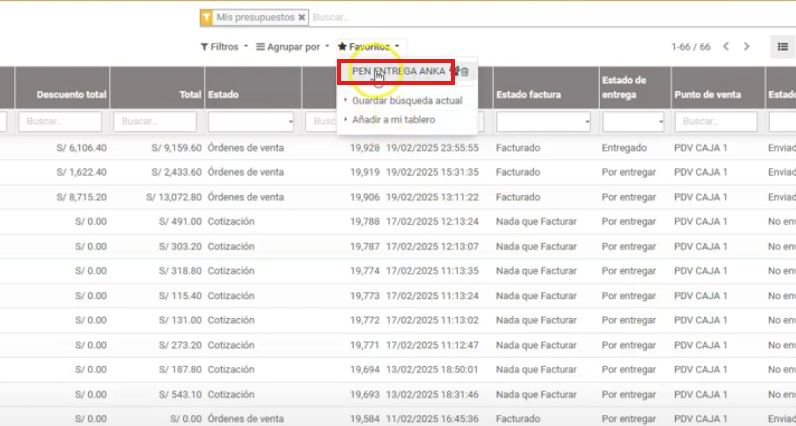Screen dimensions: 796x426
Task: Click the S/ 131.00 total cell
Action: click(x=180, y=320)
